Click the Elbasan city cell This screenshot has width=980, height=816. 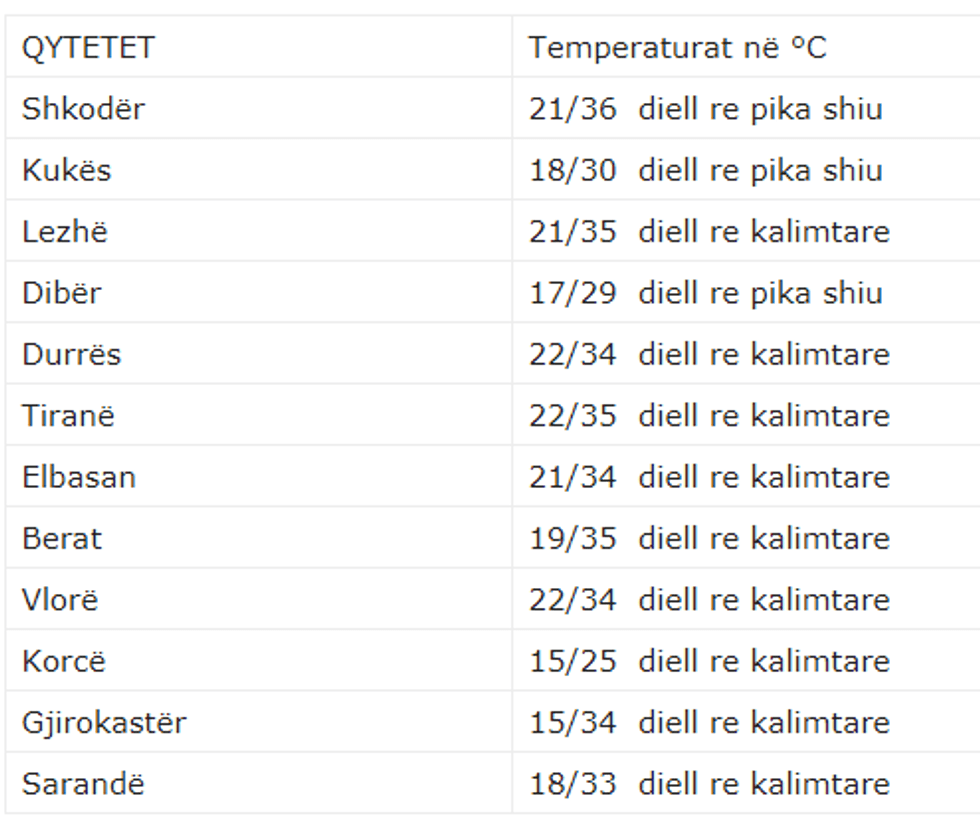(79, 477)
